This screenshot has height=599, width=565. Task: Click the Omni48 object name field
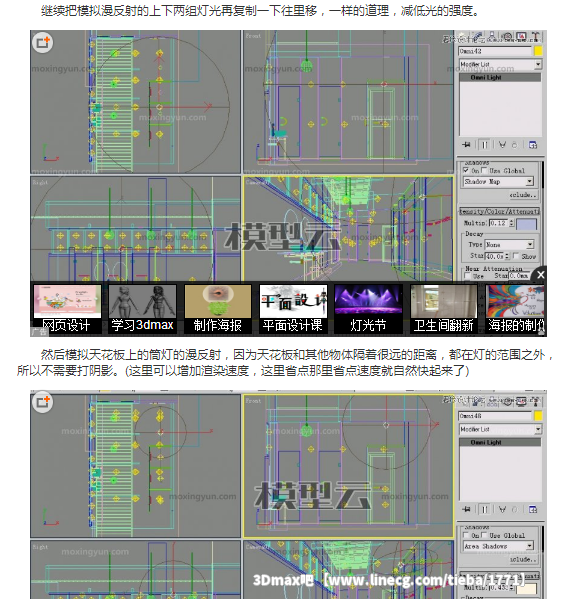(495, 416)
